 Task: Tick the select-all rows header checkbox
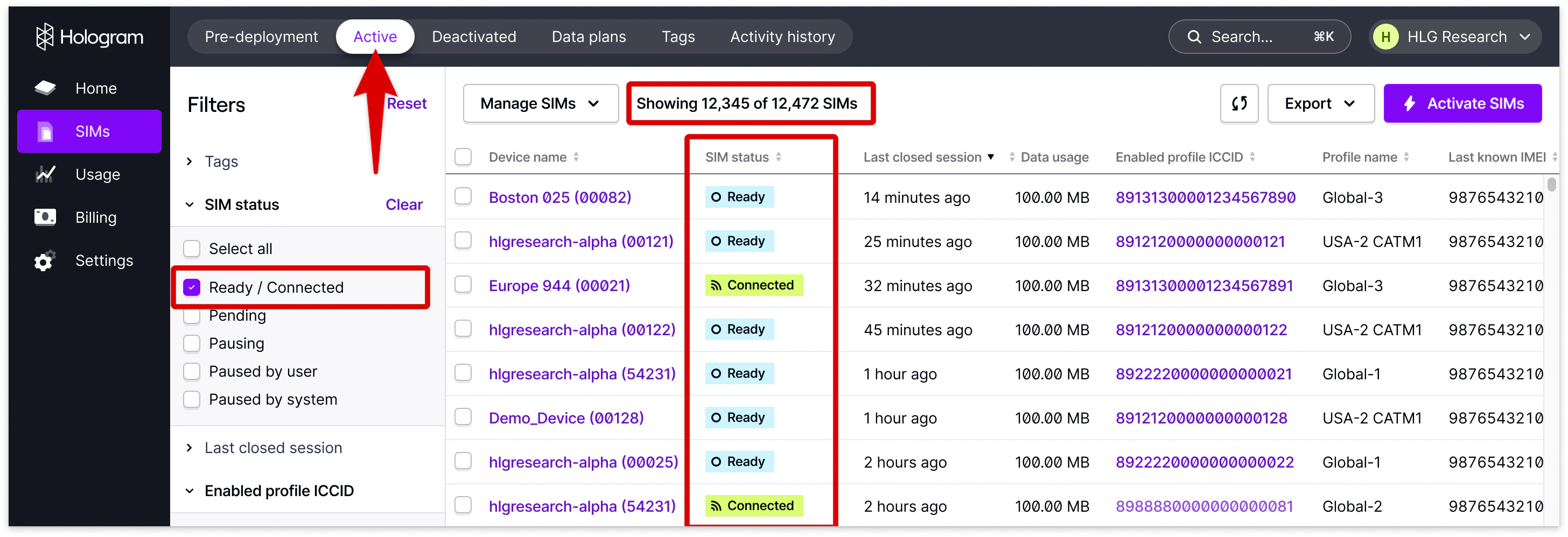tap(463, 157)
